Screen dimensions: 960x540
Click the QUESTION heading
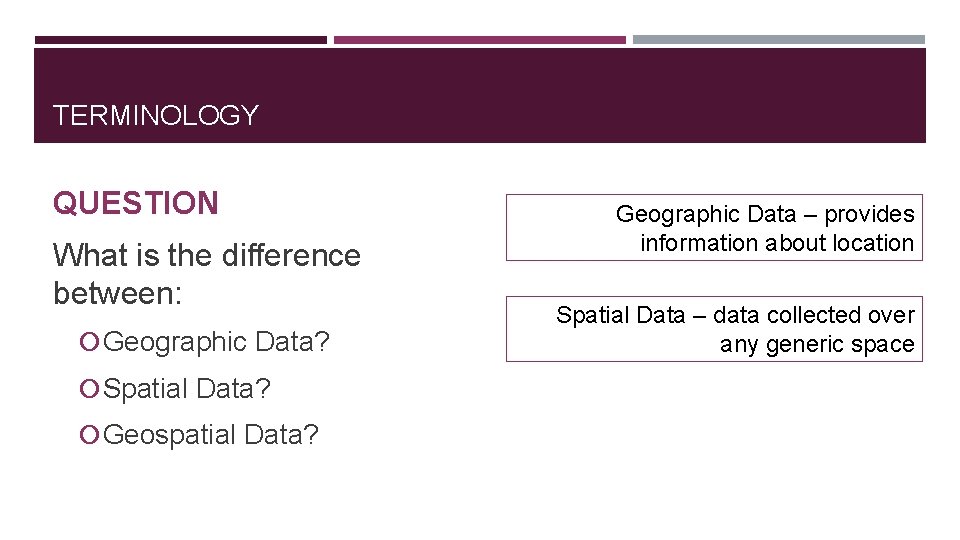[135, 204]
